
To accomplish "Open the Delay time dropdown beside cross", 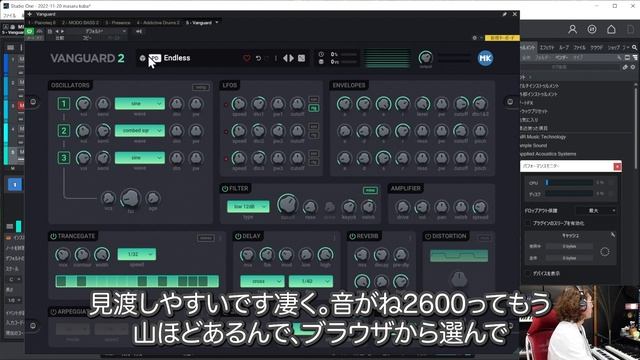I will point(311,281).
